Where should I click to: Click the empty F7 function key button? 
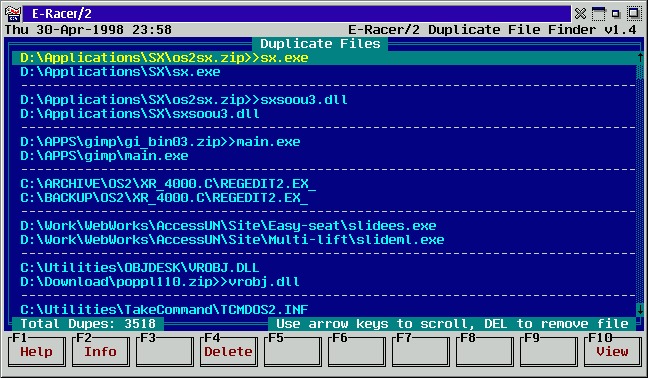coord(421,351)
